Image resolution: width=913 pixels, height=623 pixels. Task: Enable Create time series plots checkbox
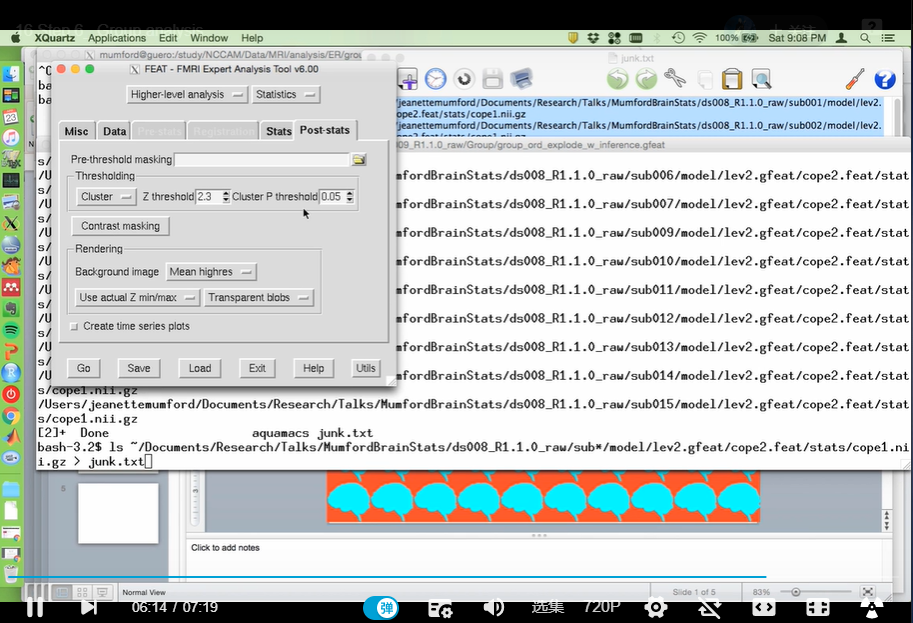74,327
